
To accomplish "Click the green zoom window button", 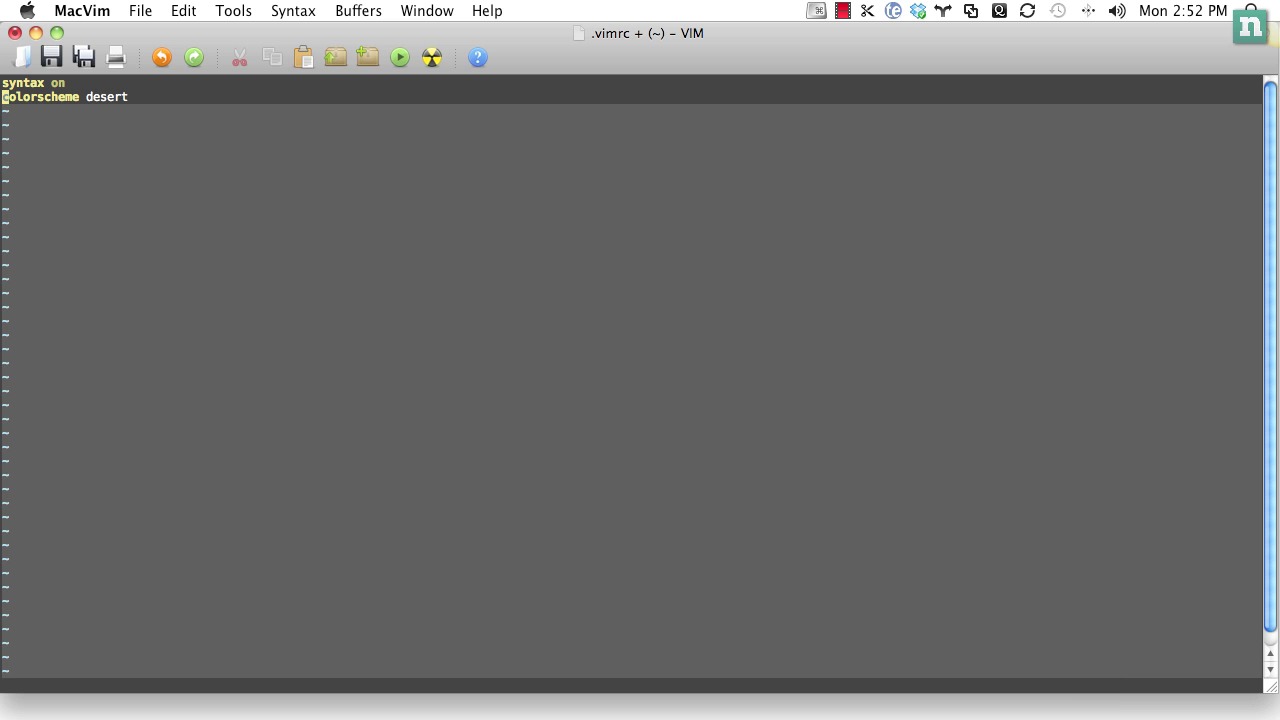I will pos(57,33).
